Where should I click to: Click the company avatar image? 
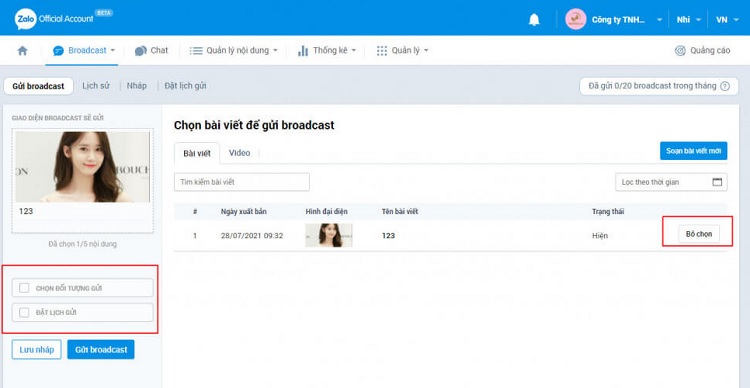pos(575,20)
